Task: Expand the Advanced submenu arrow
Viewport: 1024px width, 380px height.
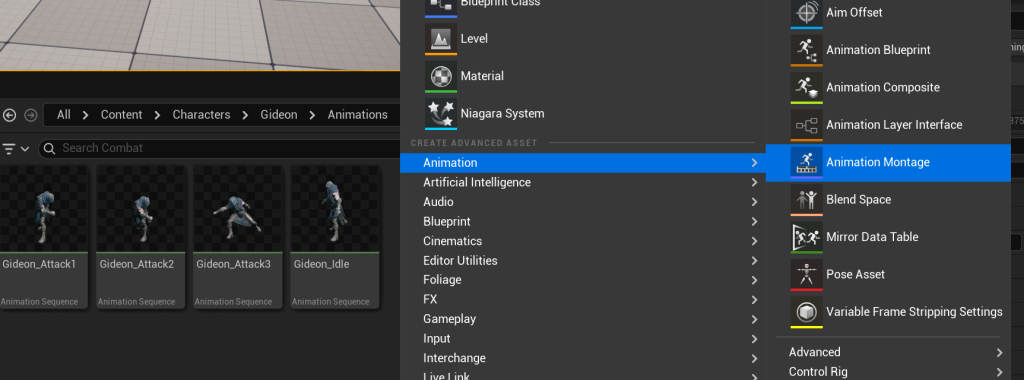Action: coord(999,353)
